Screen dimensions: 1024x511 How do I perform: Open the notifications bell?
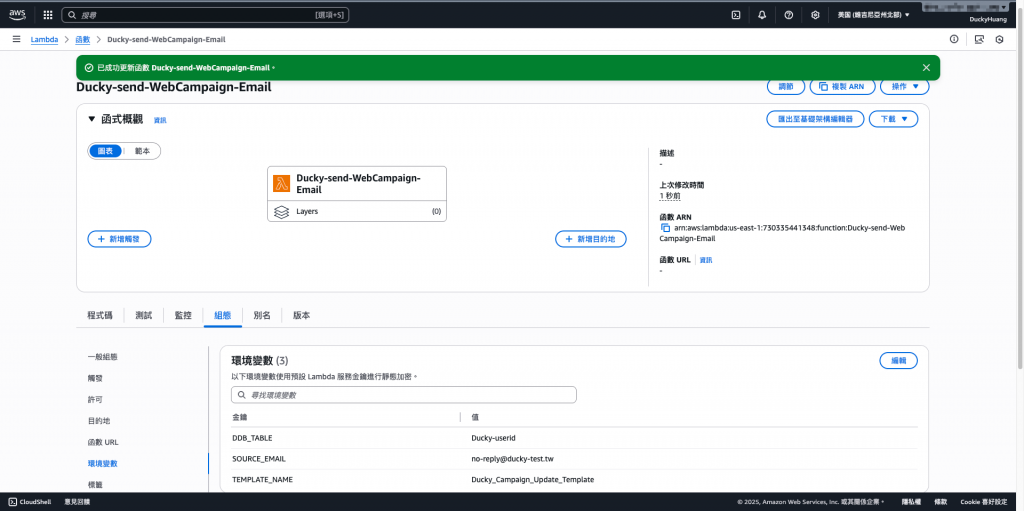(x=762, y=14)
